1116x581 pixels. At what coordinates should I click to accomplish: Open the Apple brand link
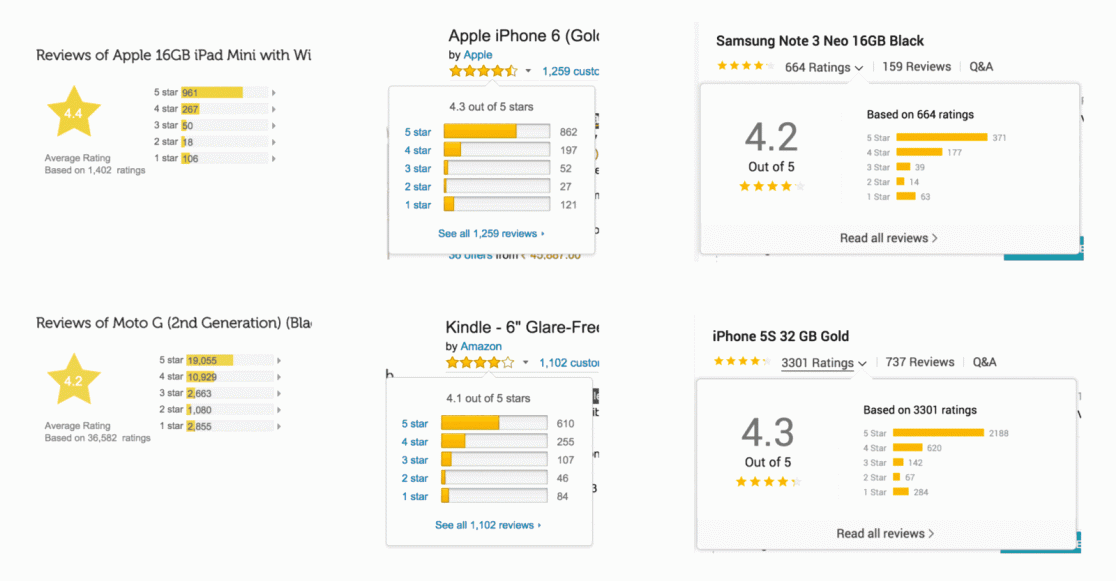[x=478, y=55]
